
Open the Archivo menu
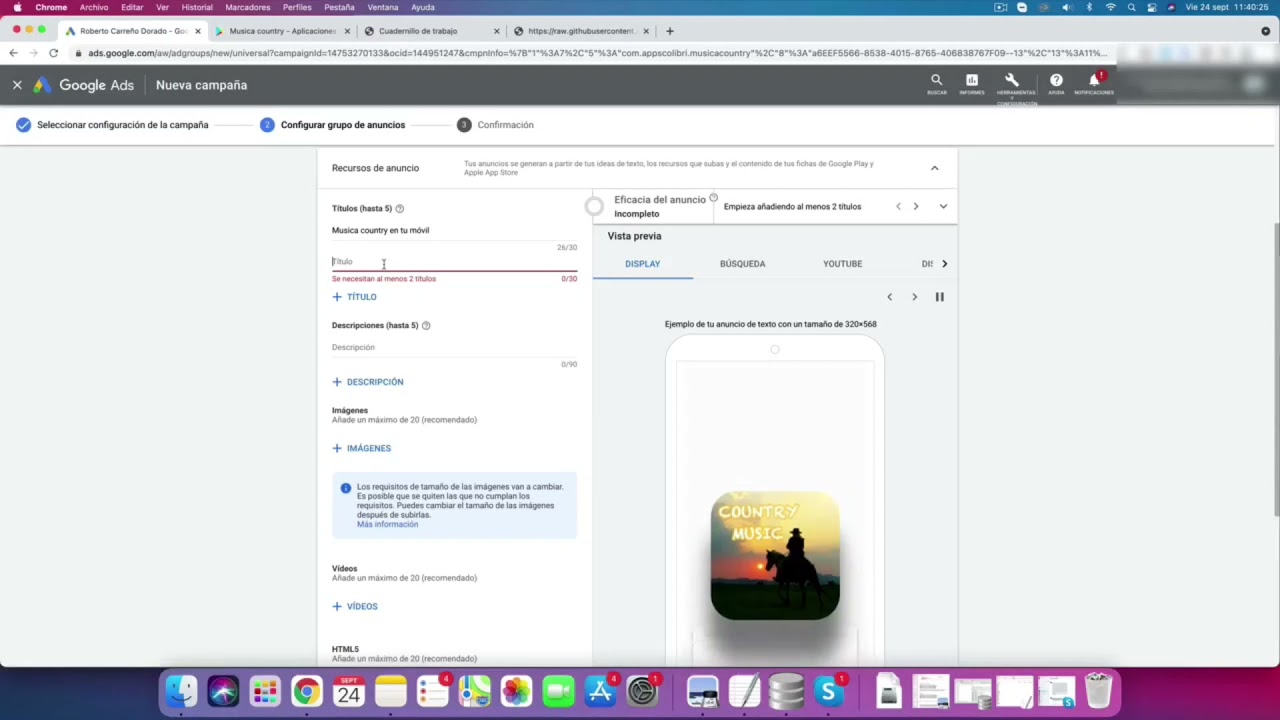click(x=94, y=7)
